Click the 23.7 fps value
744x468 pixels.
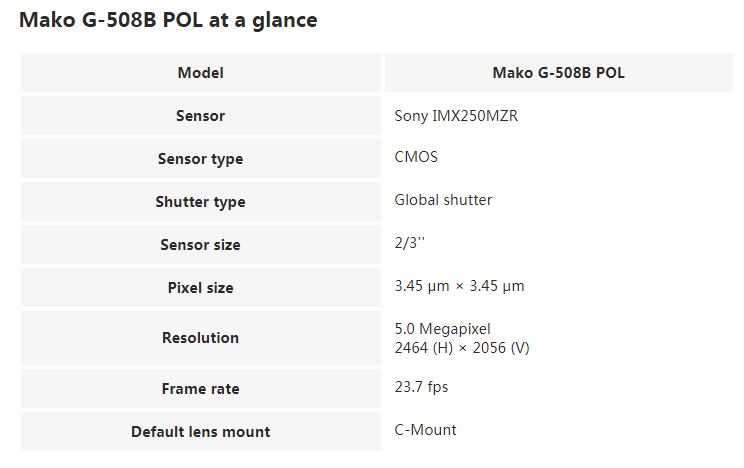[x=421, y=387]
